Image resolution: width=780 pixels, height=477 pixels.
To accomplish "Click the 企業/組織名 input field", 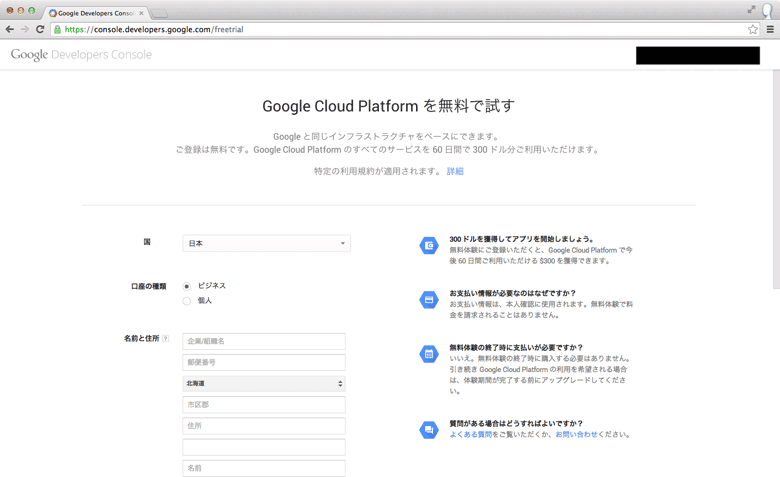I will (264, 341).
